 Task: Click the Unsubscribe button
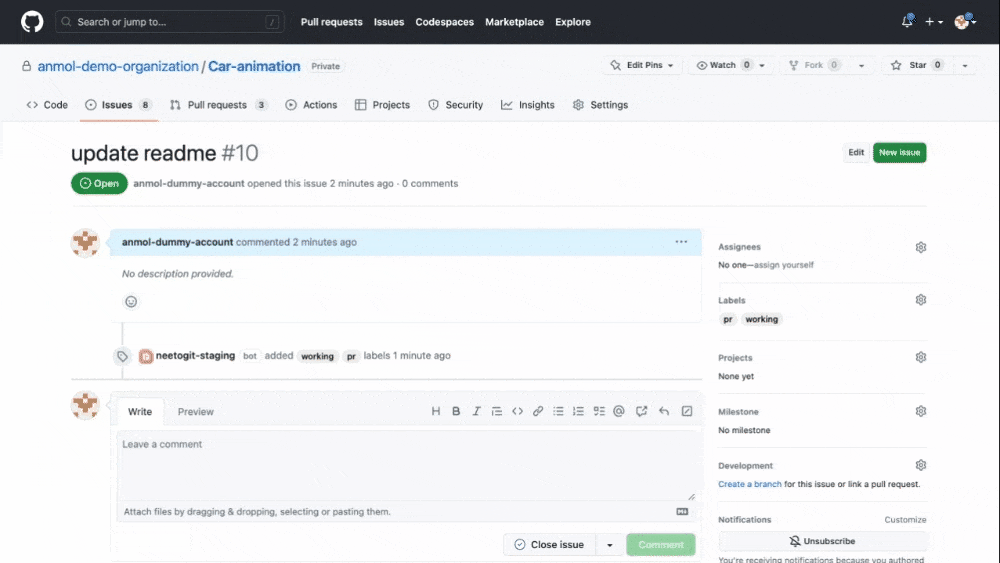coord(822,541)
